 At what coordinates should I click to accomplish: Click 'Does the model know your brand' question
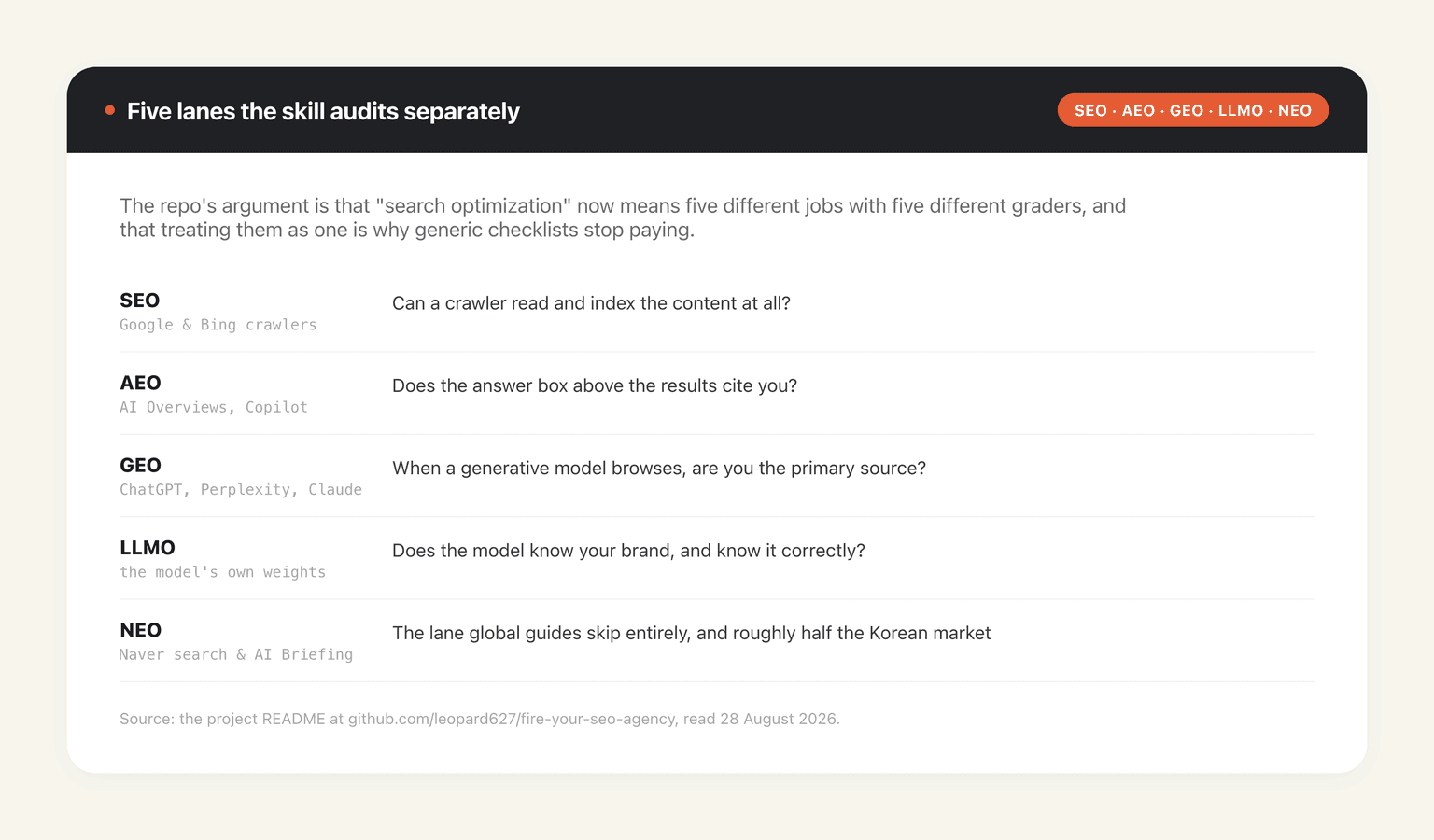coord(628,551)
